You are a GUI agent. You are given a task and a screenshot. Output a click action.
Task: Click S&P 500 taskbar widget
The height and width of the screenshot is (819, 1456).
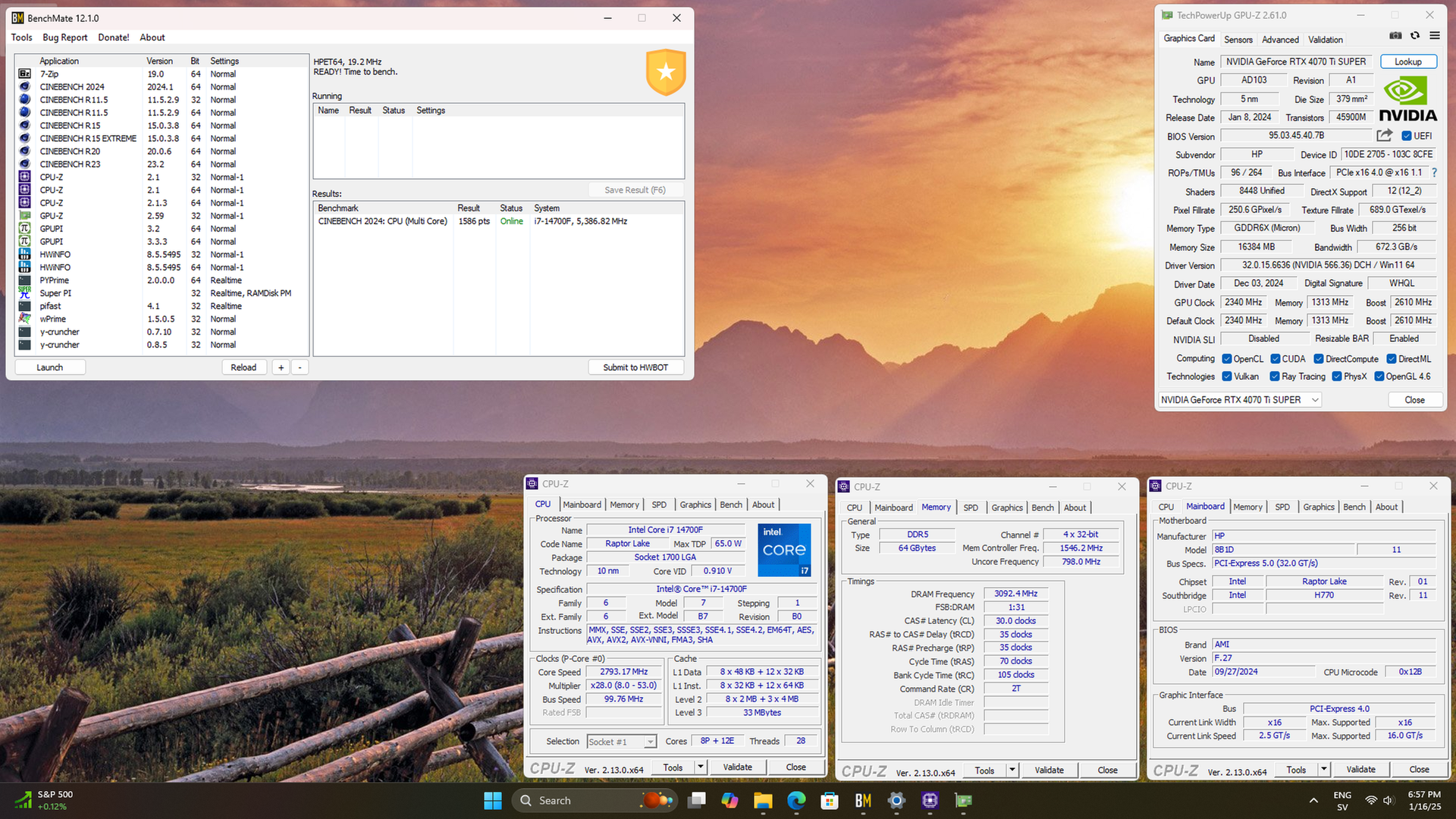45,800
